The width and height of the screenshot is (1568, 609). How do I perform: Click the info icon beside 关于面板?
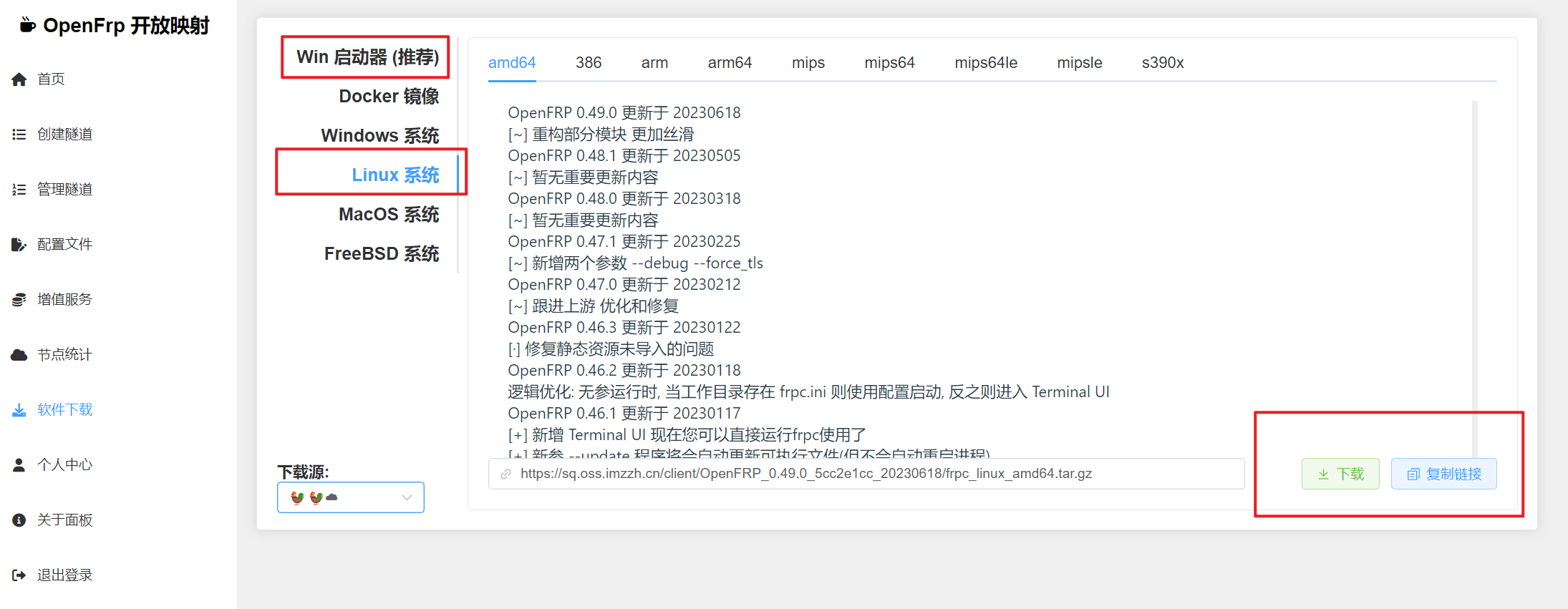pos(19,520)
